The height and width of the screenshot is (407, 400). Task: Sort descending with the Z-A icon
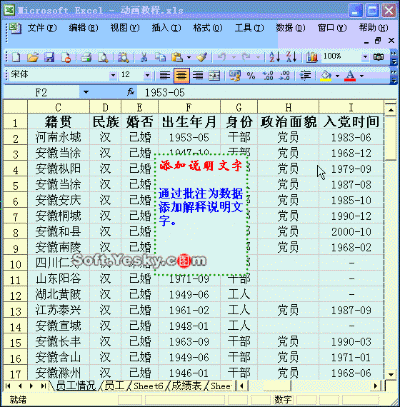click(x=291, y=57)
